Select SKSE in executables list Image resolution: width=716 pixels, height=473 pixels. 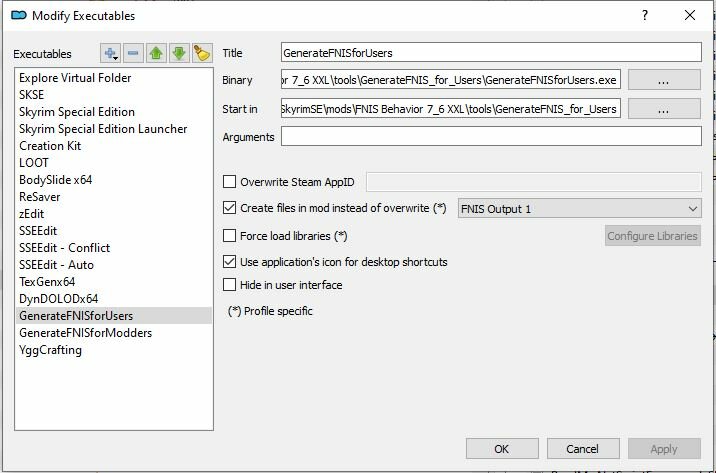coord(114,95)
